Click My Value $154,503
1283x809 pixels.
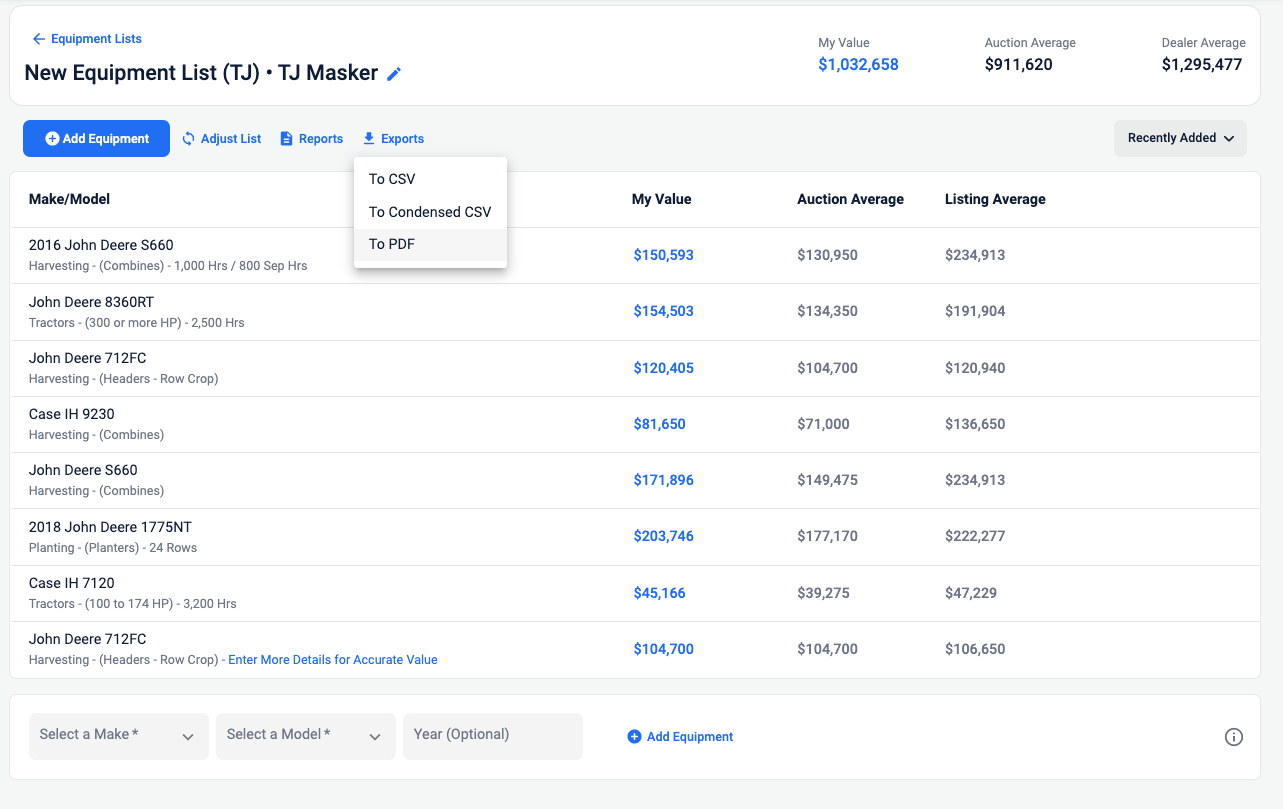(x=663, y=311)
